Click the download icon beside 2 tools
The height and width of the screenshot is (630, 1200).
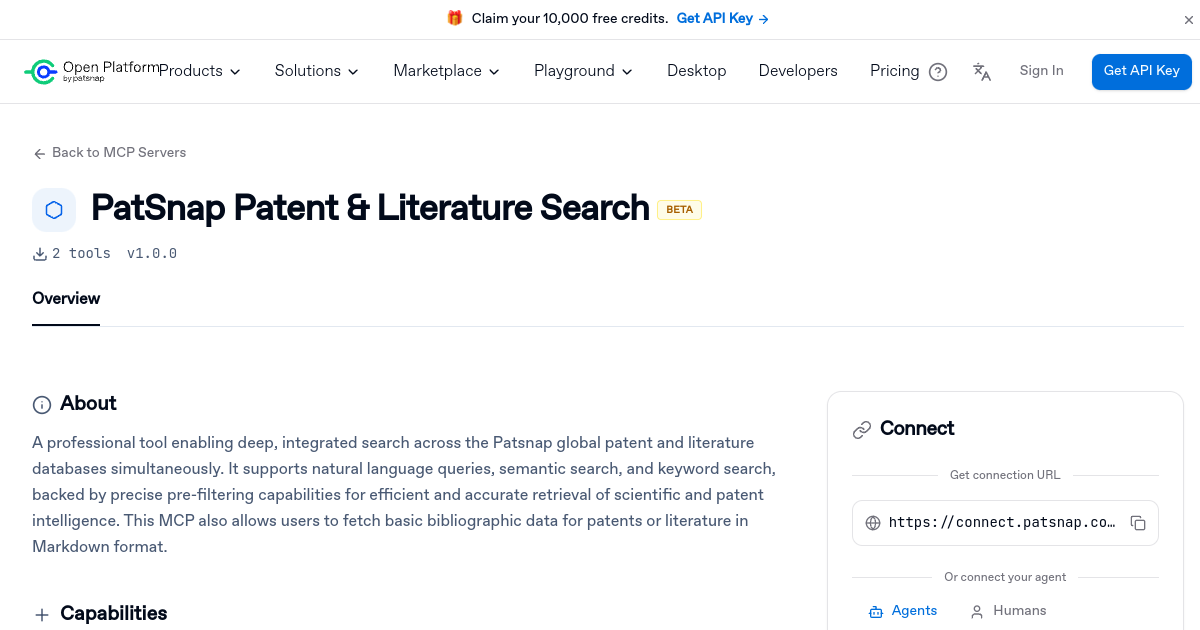pos(40,254)
